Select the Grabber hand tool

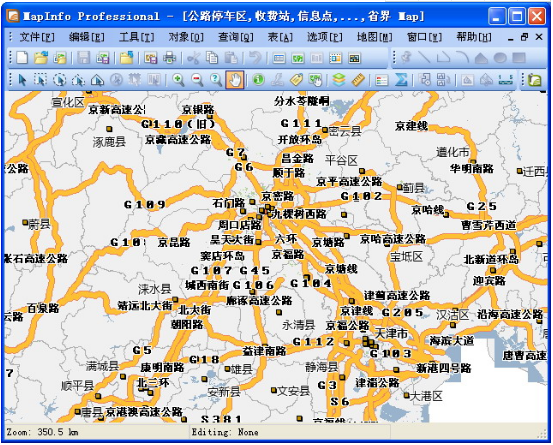click(235, 80)
